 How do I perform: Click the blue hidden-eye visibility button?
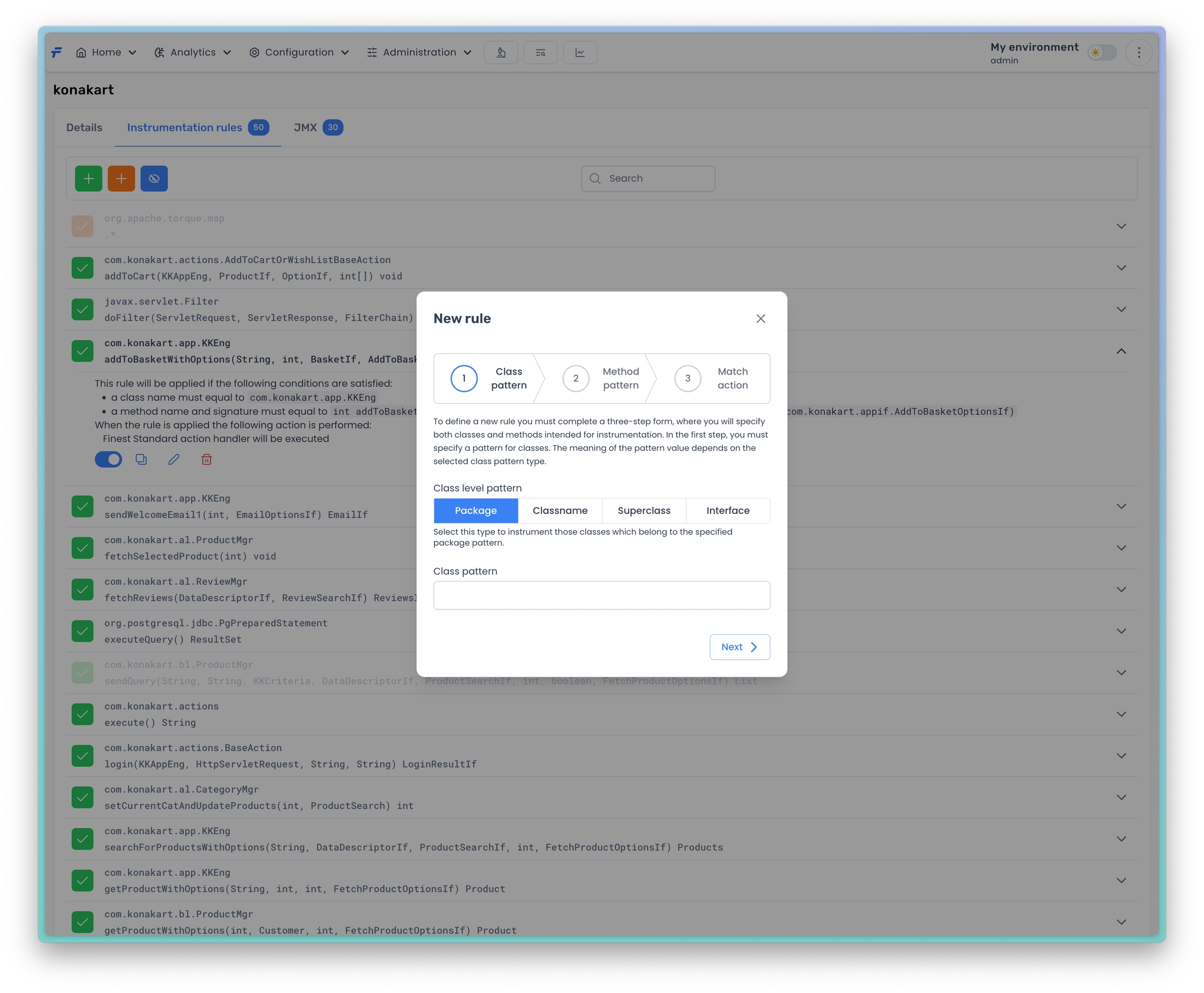point(154,179)
